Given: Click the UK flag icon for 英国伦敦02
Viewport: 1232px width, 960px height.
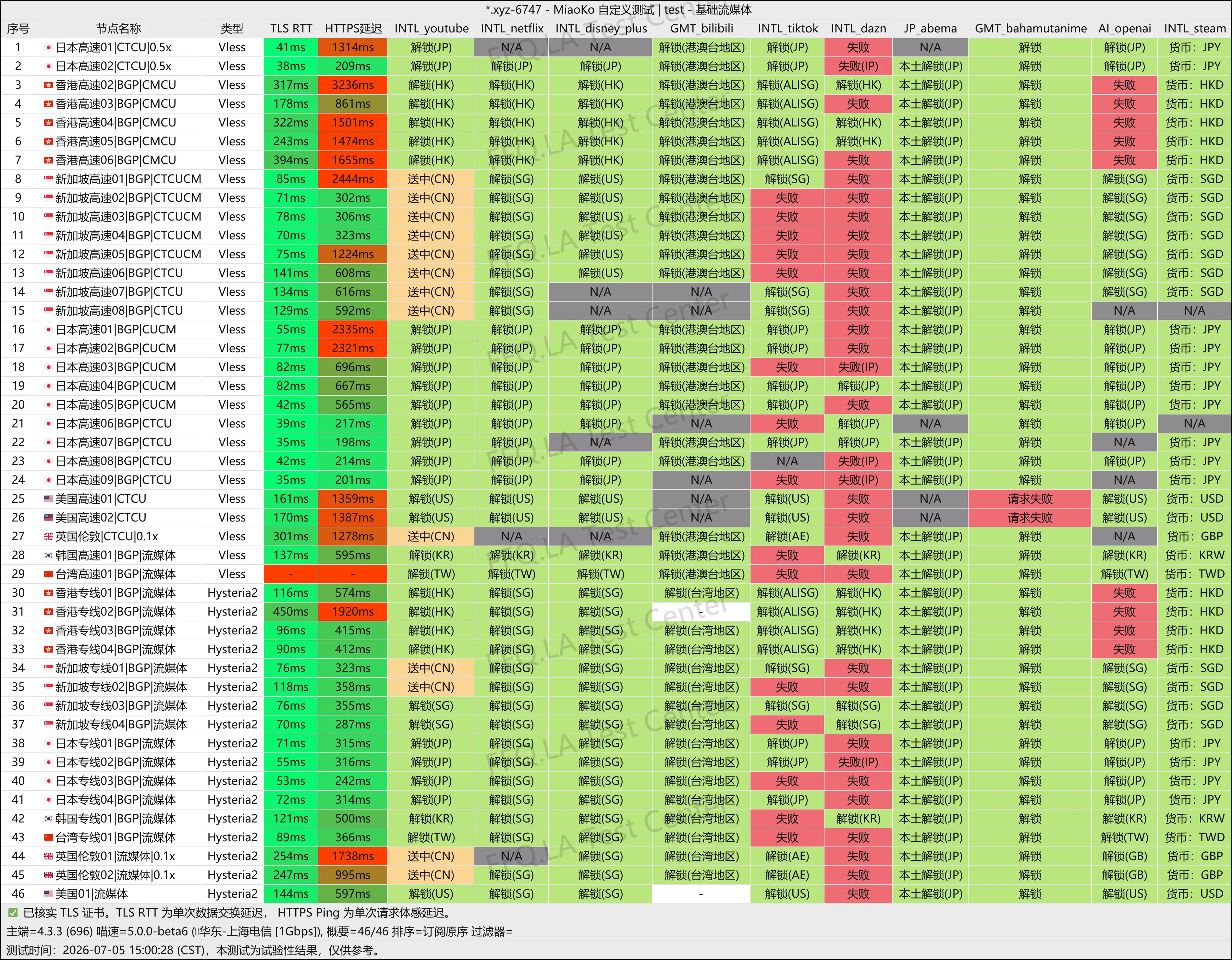Looking at the screenshot, I should [49, 875].
